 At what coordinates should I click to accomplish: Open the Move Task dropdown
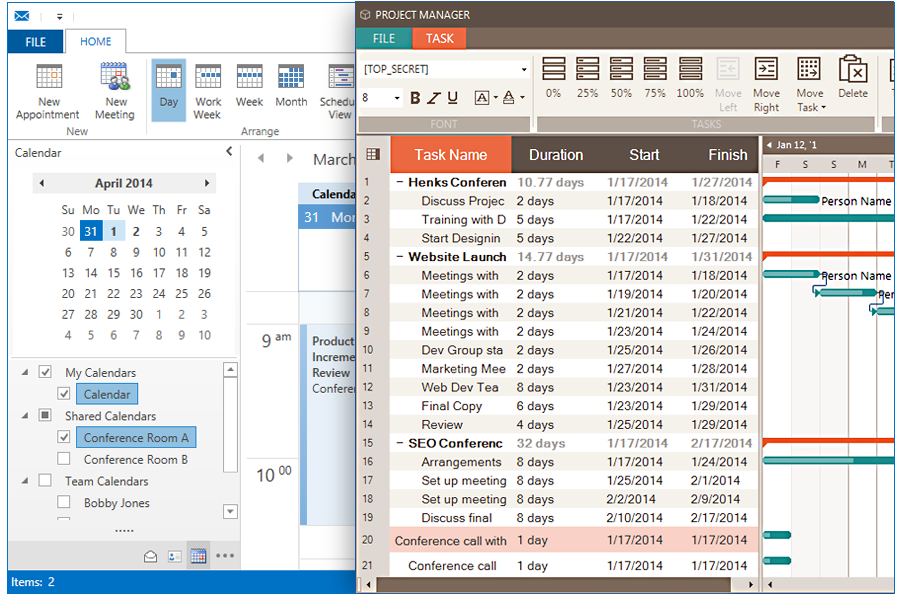[x=810, y=84]
